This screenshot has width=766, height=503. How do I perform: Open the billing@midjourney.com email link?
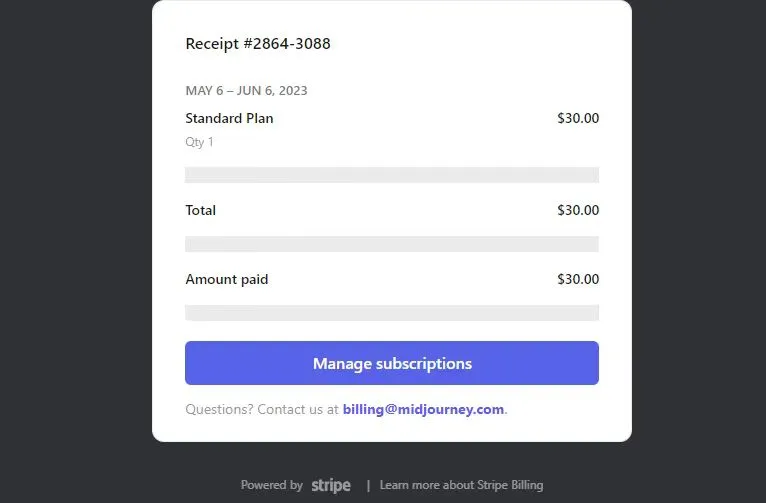click(x=423, y=409)
